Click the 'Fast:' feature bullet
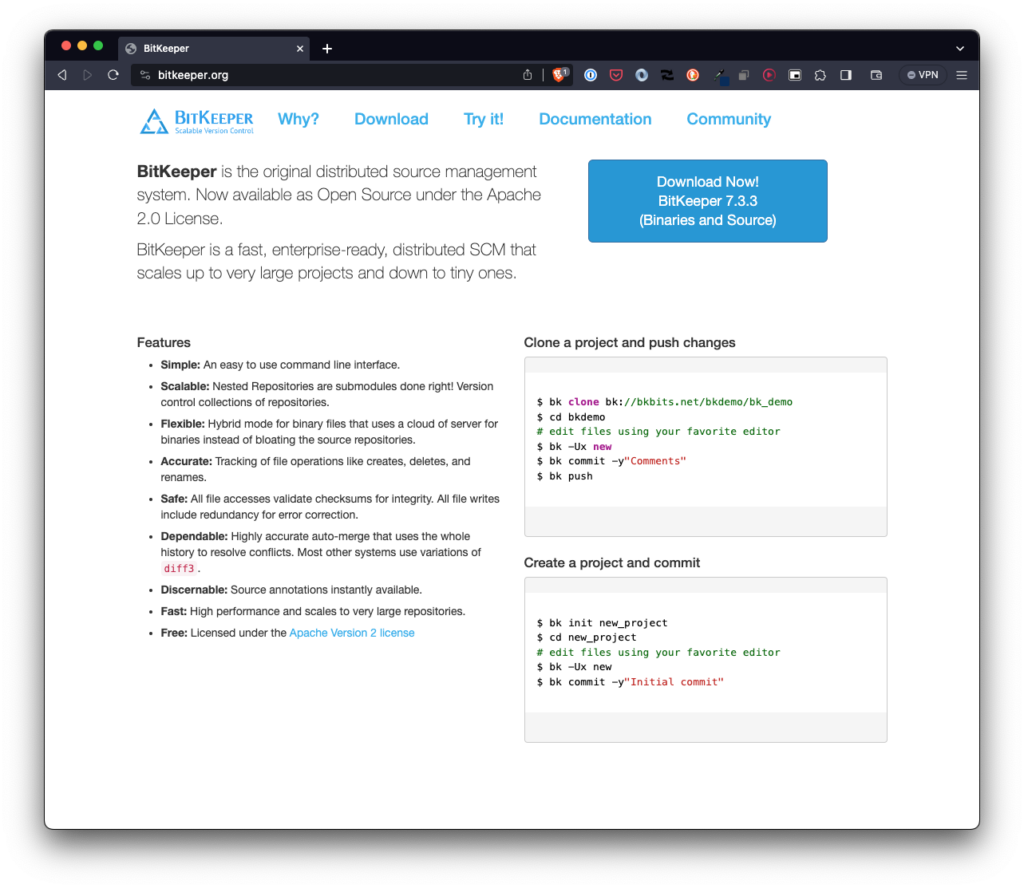The height and width of the screenshot is (888, 1024). coord(313,611)
